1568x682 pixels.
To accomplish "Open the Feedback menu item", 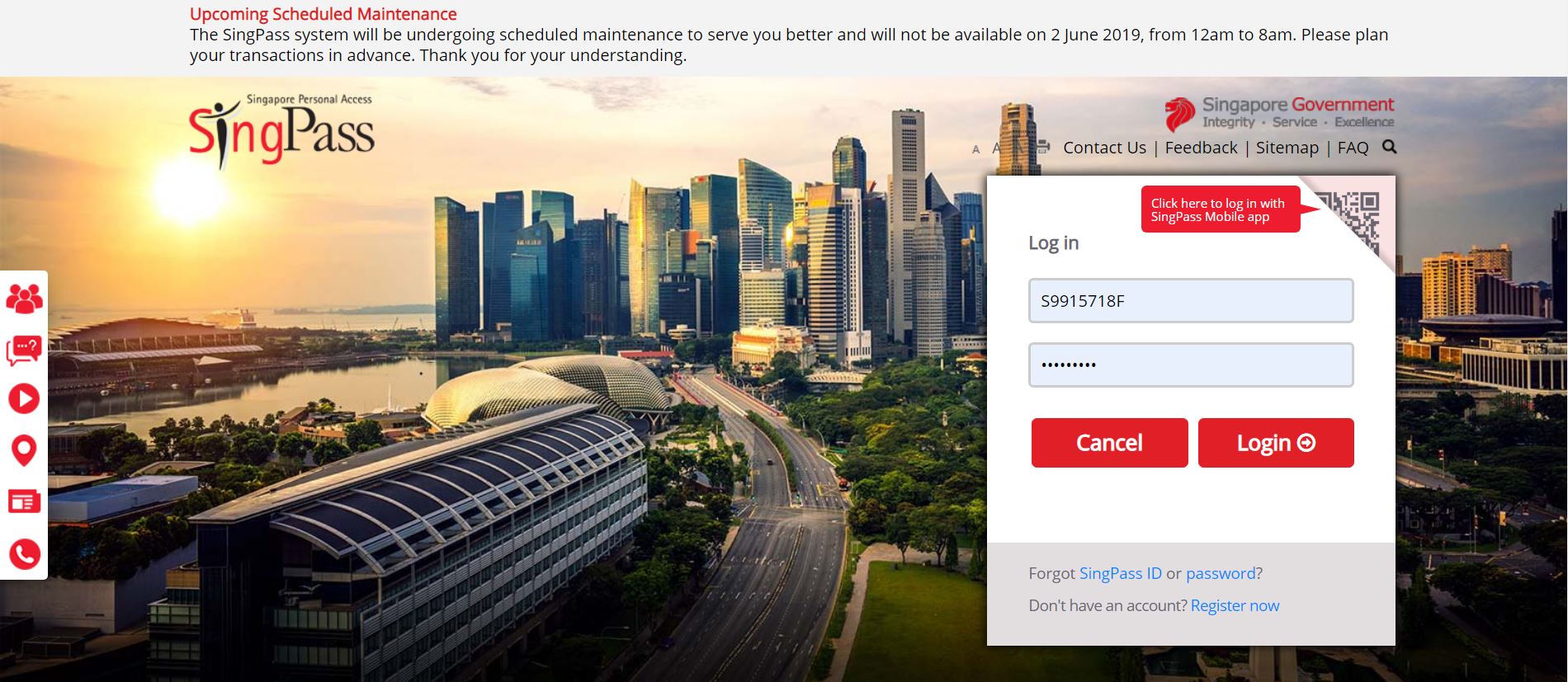I will (x=1201, y=148).
